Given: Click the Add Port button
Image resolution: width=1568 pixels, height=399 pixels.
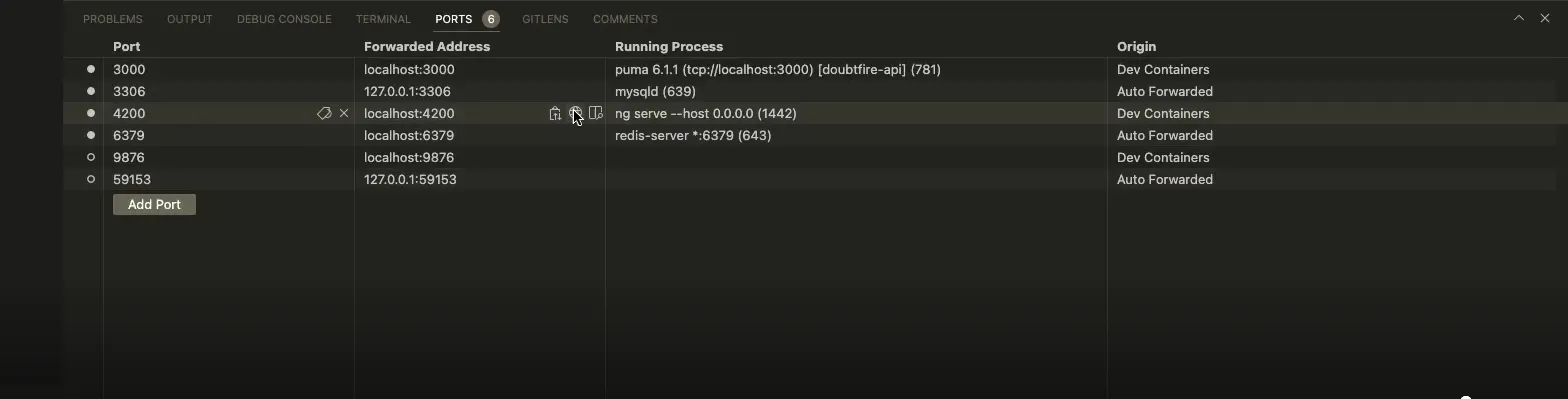Looking at the screenshot, I should tap(154, 204).
